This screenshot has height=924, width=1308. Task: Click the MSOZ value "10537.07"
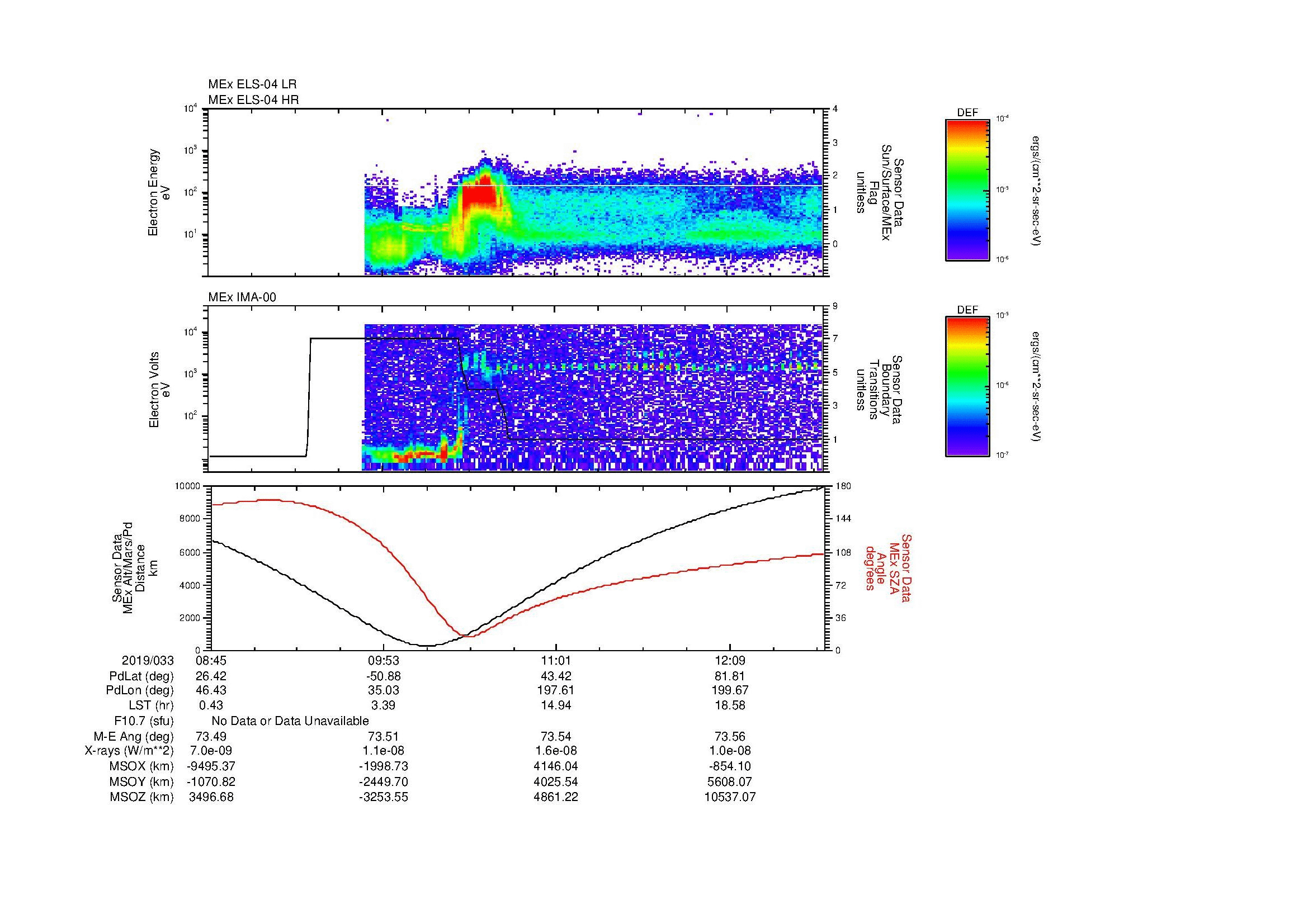pos(730,797)
